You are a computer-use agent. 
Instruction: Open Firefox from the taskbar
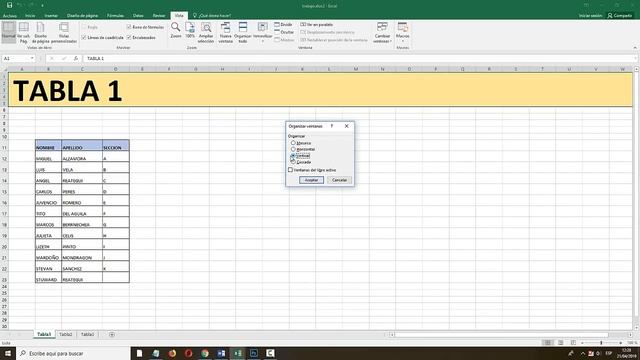(x=172, y=353)
